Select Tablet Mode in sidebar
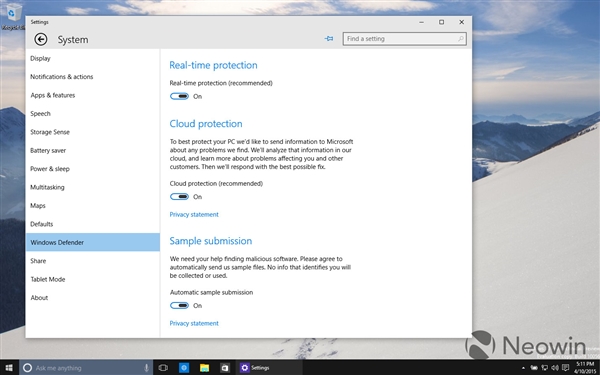This screenshot has height=375, width=600. [x=93, y=279]
